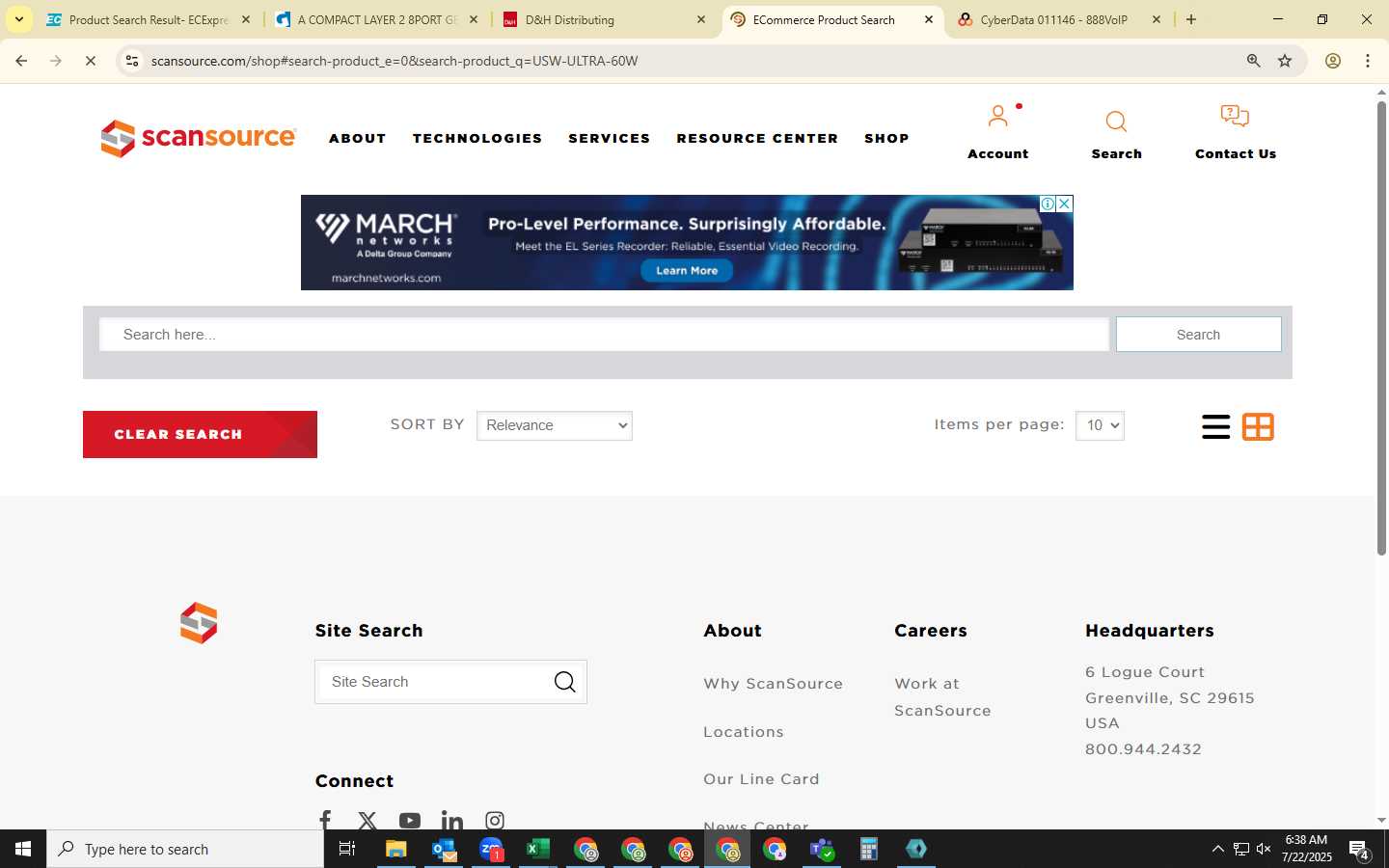
Task: Open Outlook from taskbar
Action: click(x=444, y=849)
